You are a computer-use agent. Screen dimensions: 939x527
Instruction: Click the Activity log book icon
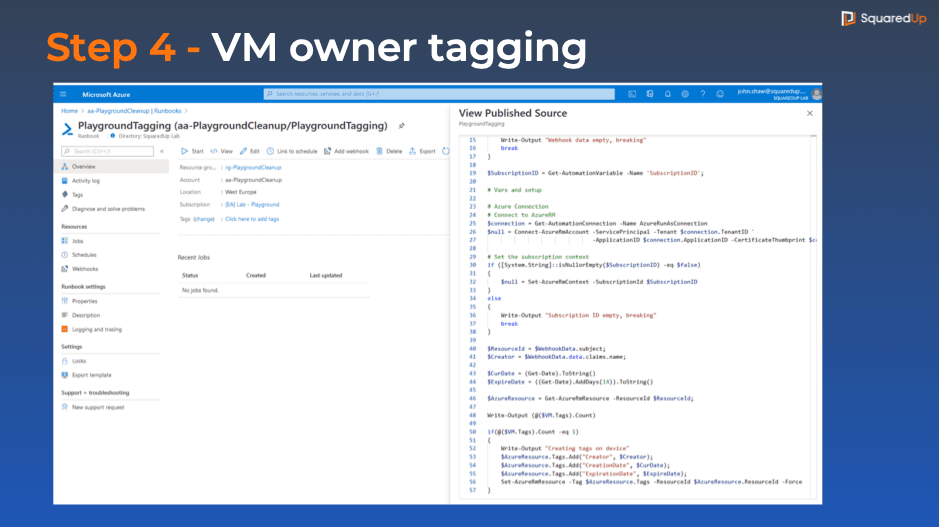[65, 181]
